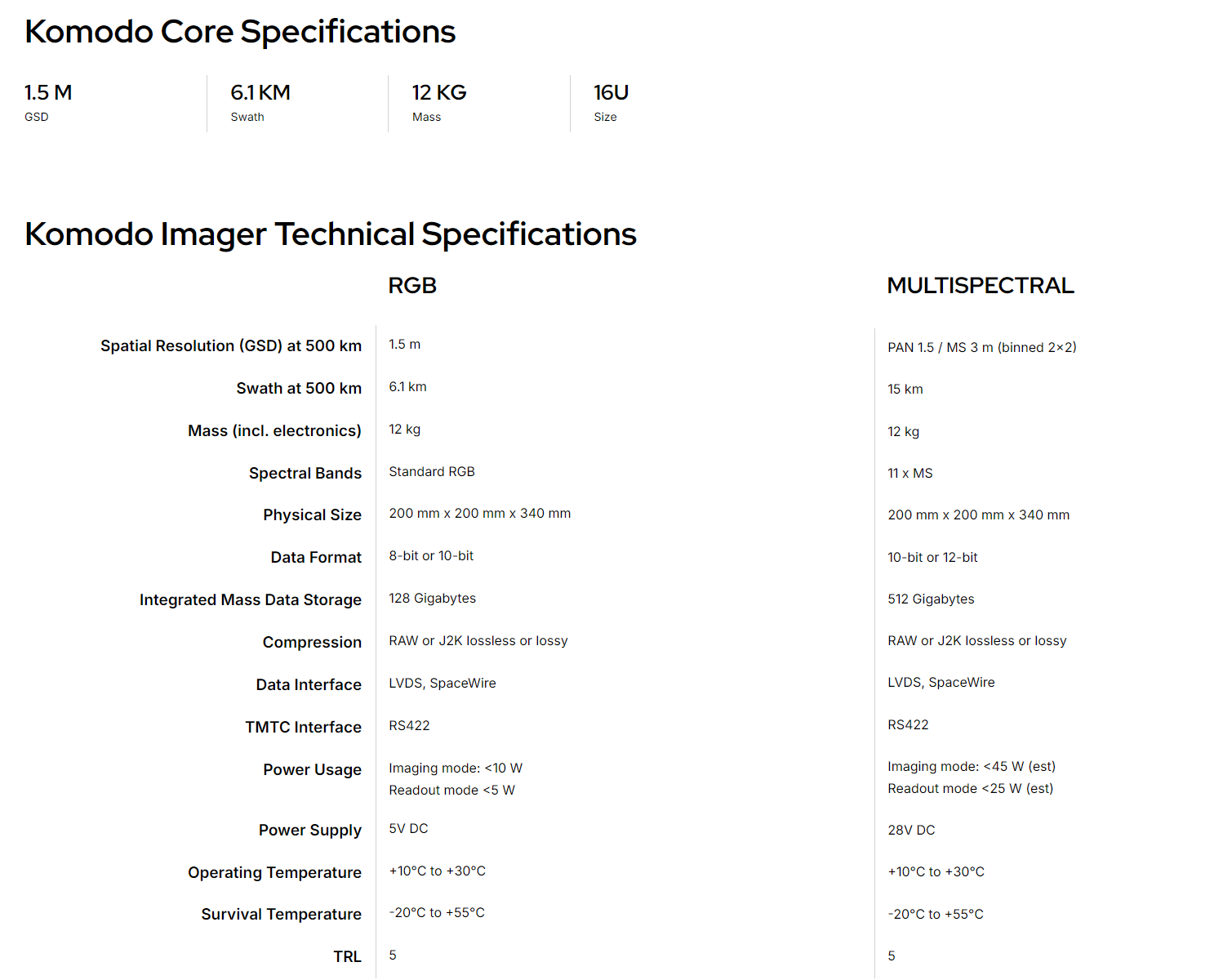Screen dimensions: 1223x980
Task: Click the TRL row label
Action: pyautogui.click(x=347, y=956)
